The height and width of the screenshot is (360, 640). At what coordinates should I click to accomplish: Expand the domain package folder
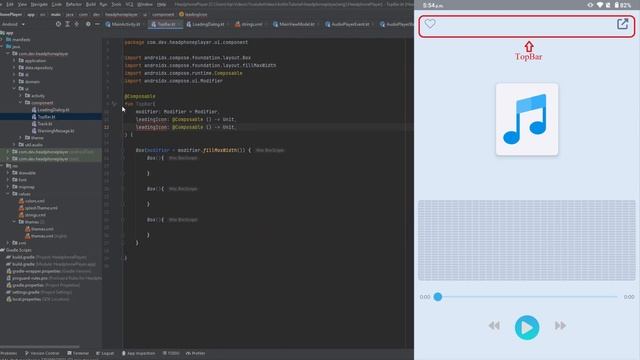tap(14, 82)
